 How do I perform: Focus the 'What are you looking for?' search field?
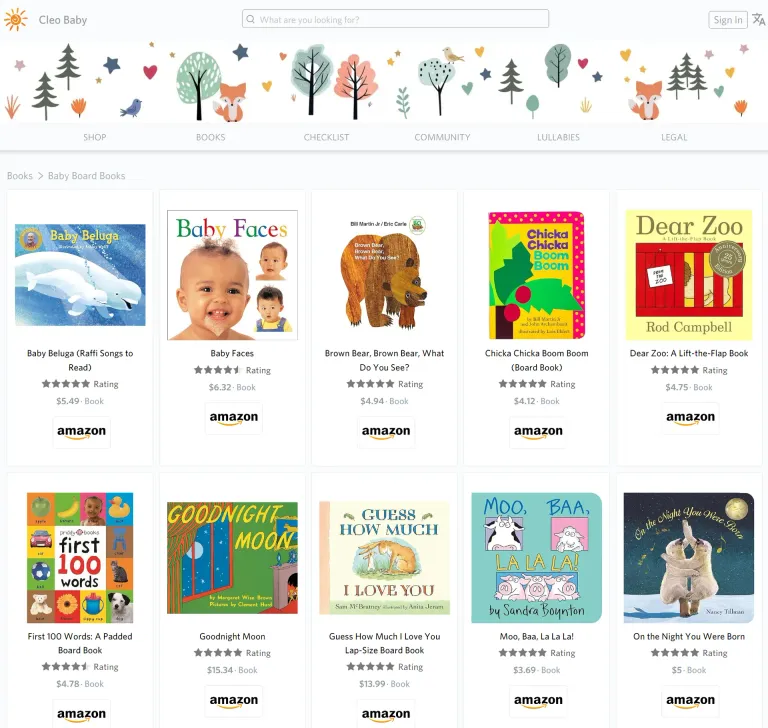click(395, 19)
